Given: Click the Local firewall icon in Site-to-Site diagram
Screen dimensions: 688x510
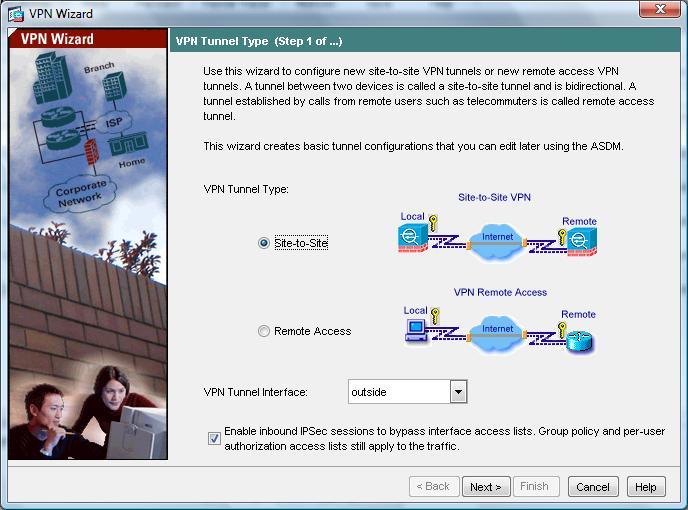Looking at the screenshot, I should pos(413,238).
